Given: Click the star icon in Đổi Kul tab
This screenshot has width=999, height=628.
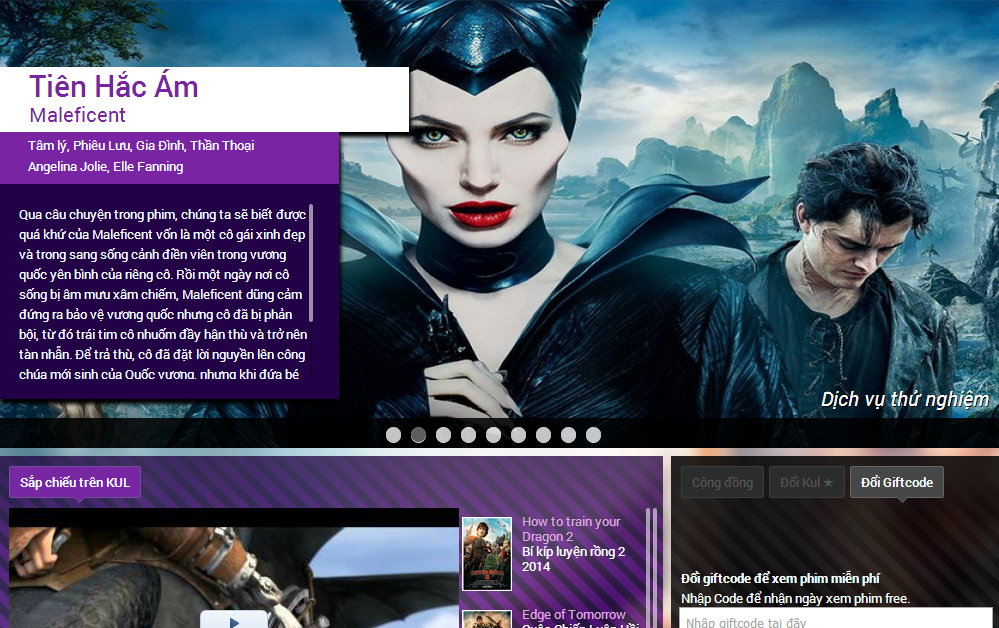Looking at the screenshot, I should click(828, 483).
